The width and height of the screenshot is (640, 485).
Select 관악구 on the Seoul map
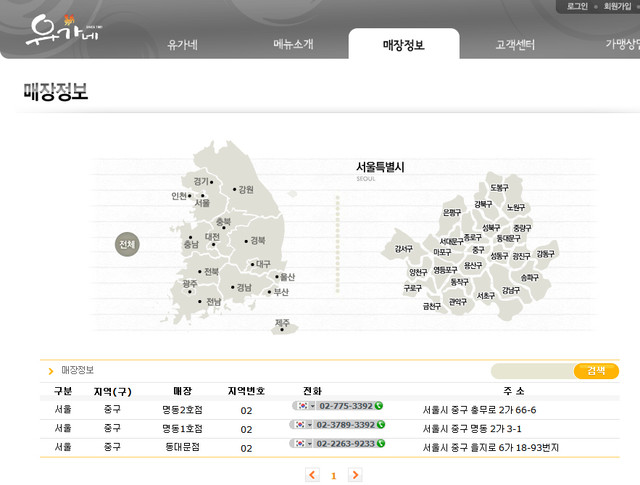(458, 302)
